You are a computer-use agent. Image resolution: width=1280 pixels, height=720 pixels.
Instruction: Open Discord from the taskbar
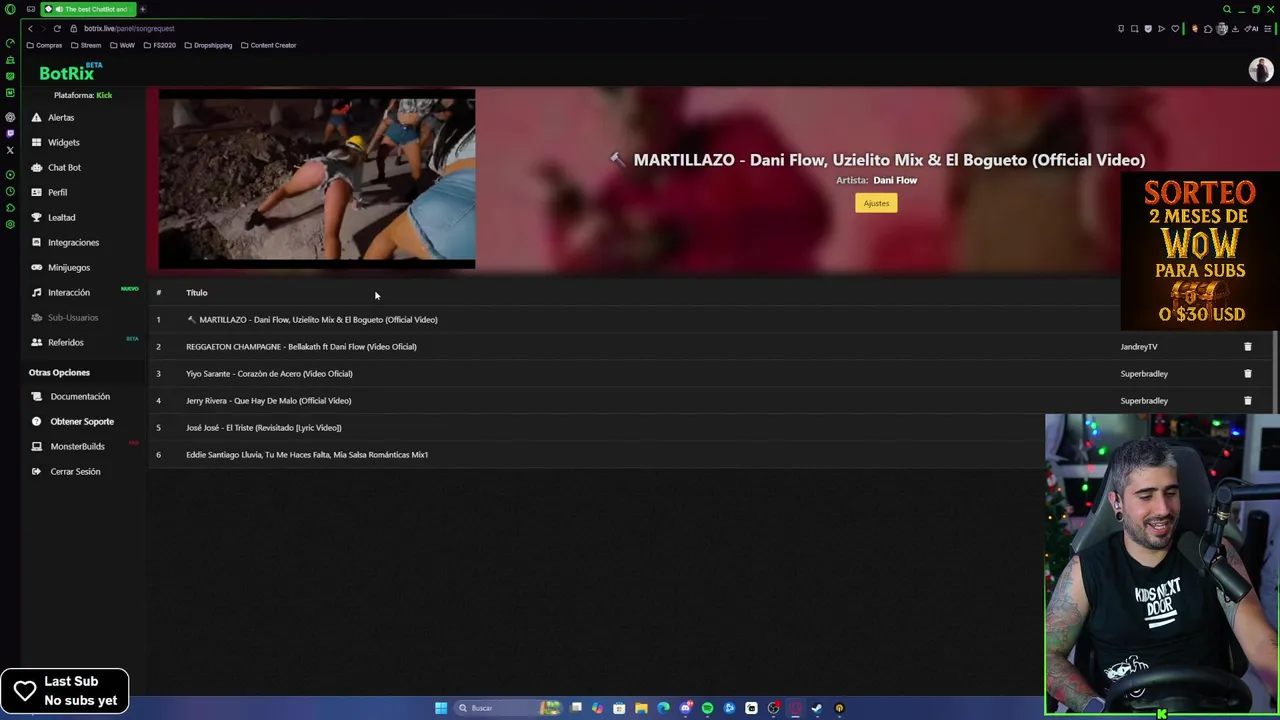[x=685, y=708]
